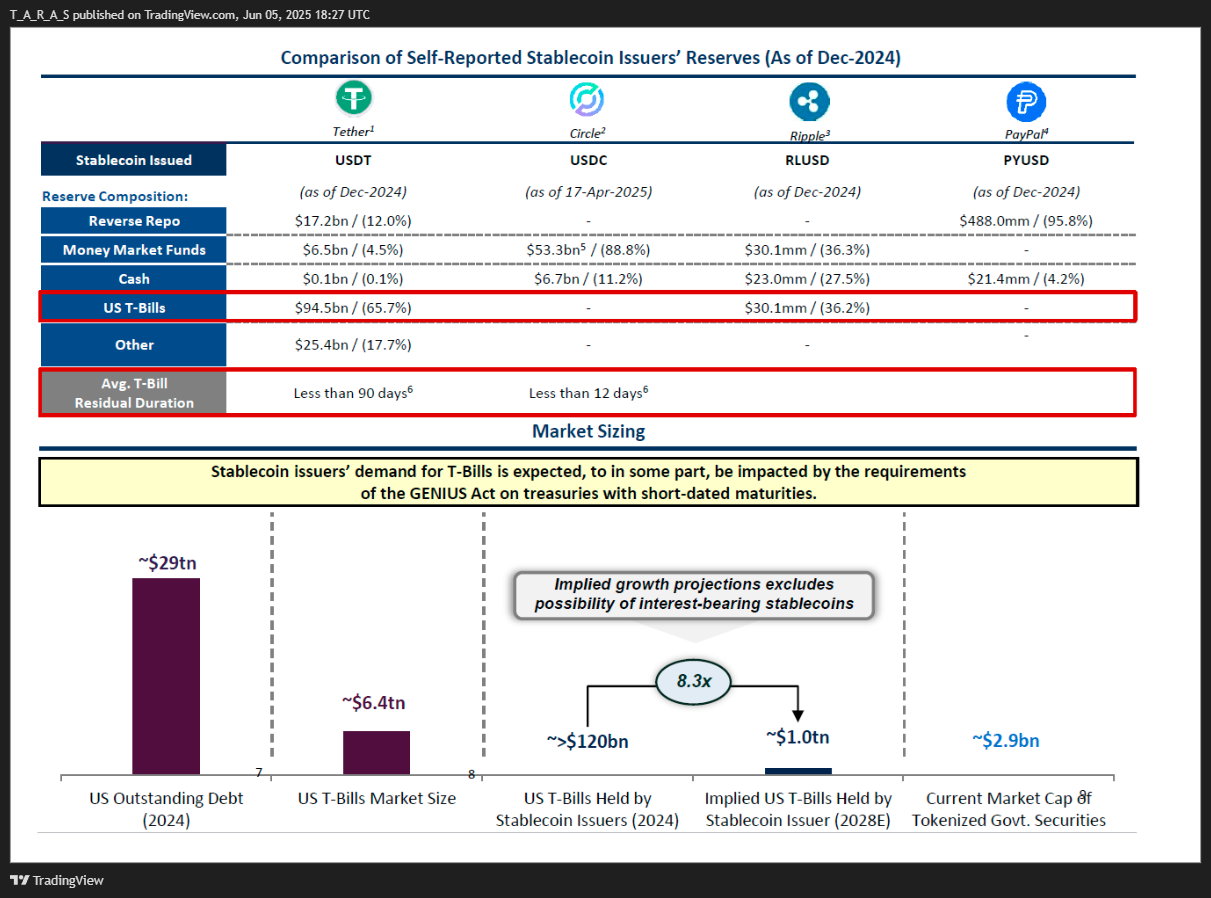Image resolution: width=1211 pixels, height=898 pixels.
Task: Click the '~$6.4tn' bar label
Action: click(x=373, y=703)
